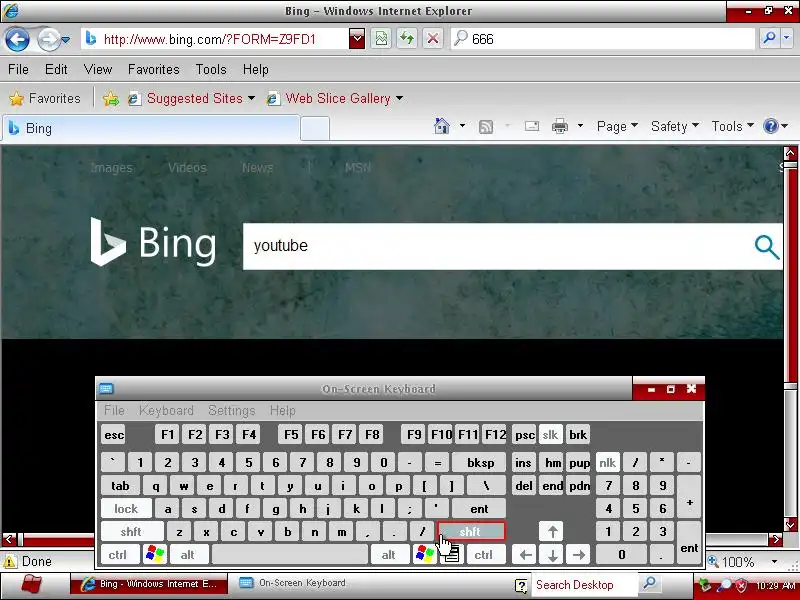This screenshot has width=800, height=600.
Task: Toggle the lock (caps lock) key
Action: tap(126, 509)
